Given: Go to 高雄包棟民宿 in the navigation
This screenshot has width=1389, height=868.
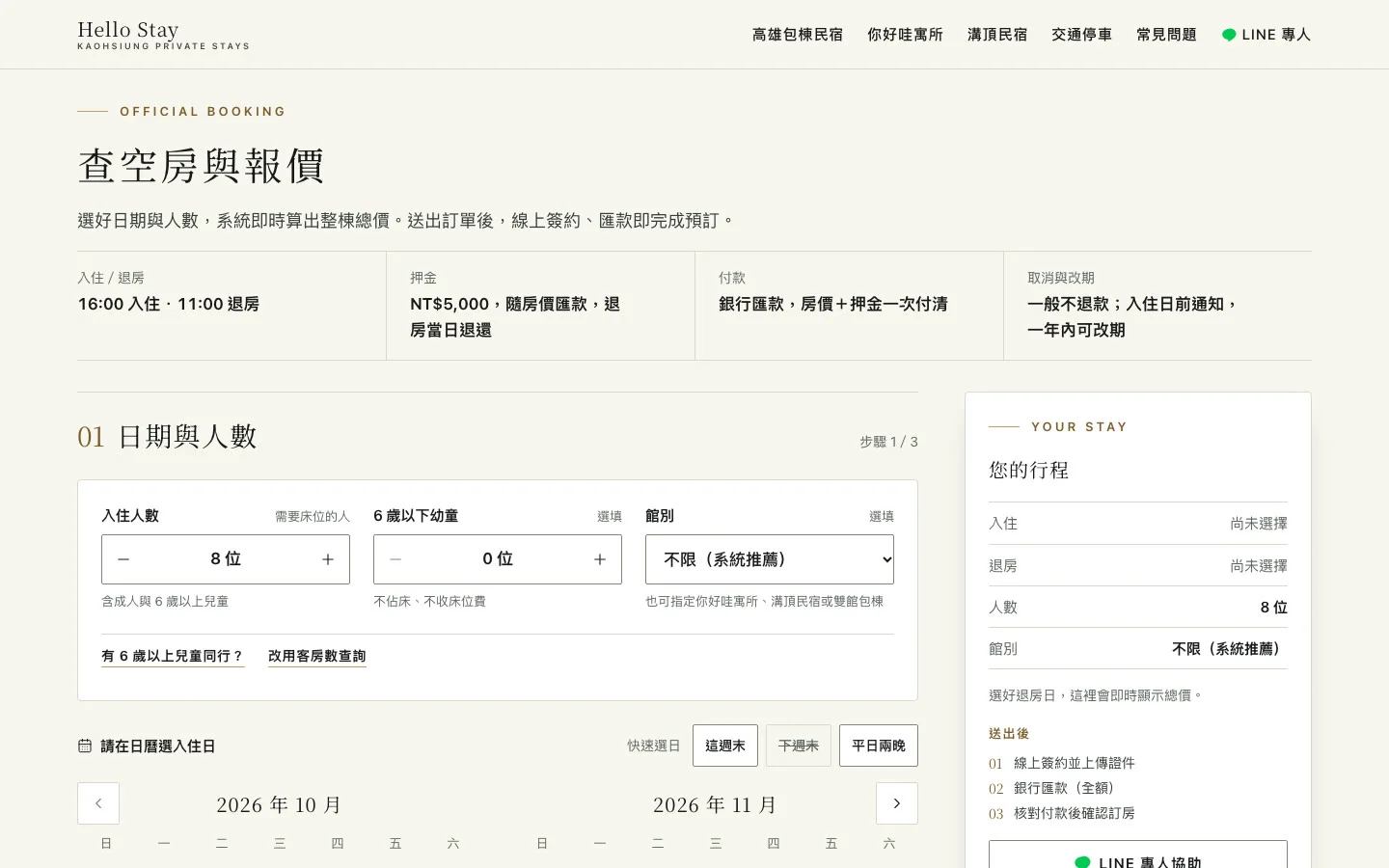Looking at the screenshot, I should tap(798, 35).
